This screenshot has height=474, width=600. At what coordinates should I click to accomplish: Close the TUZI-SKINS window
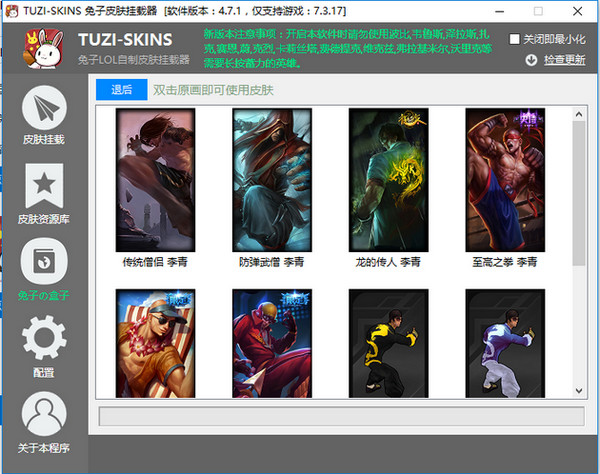point(577,11)
